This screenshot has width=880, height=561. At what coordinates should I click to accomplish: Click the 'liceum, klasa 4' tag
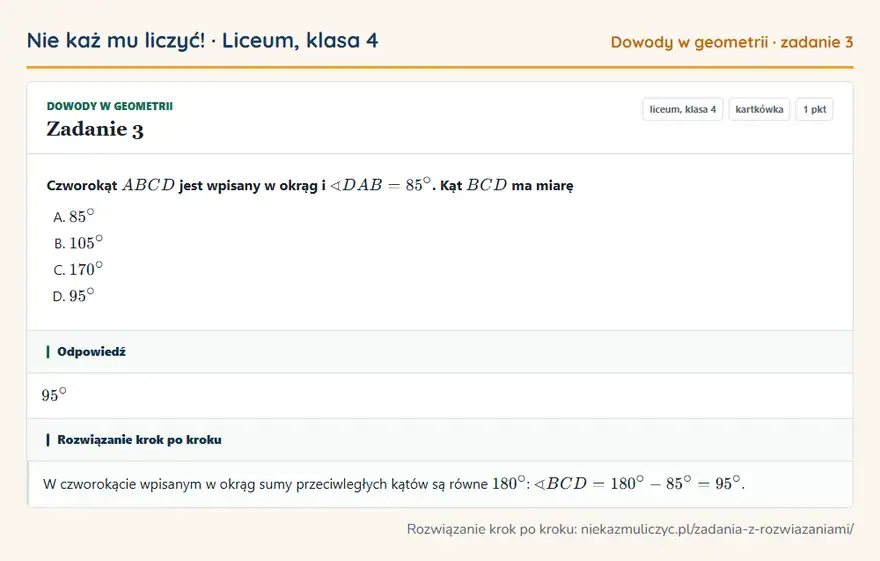click(x=682, y=109)
